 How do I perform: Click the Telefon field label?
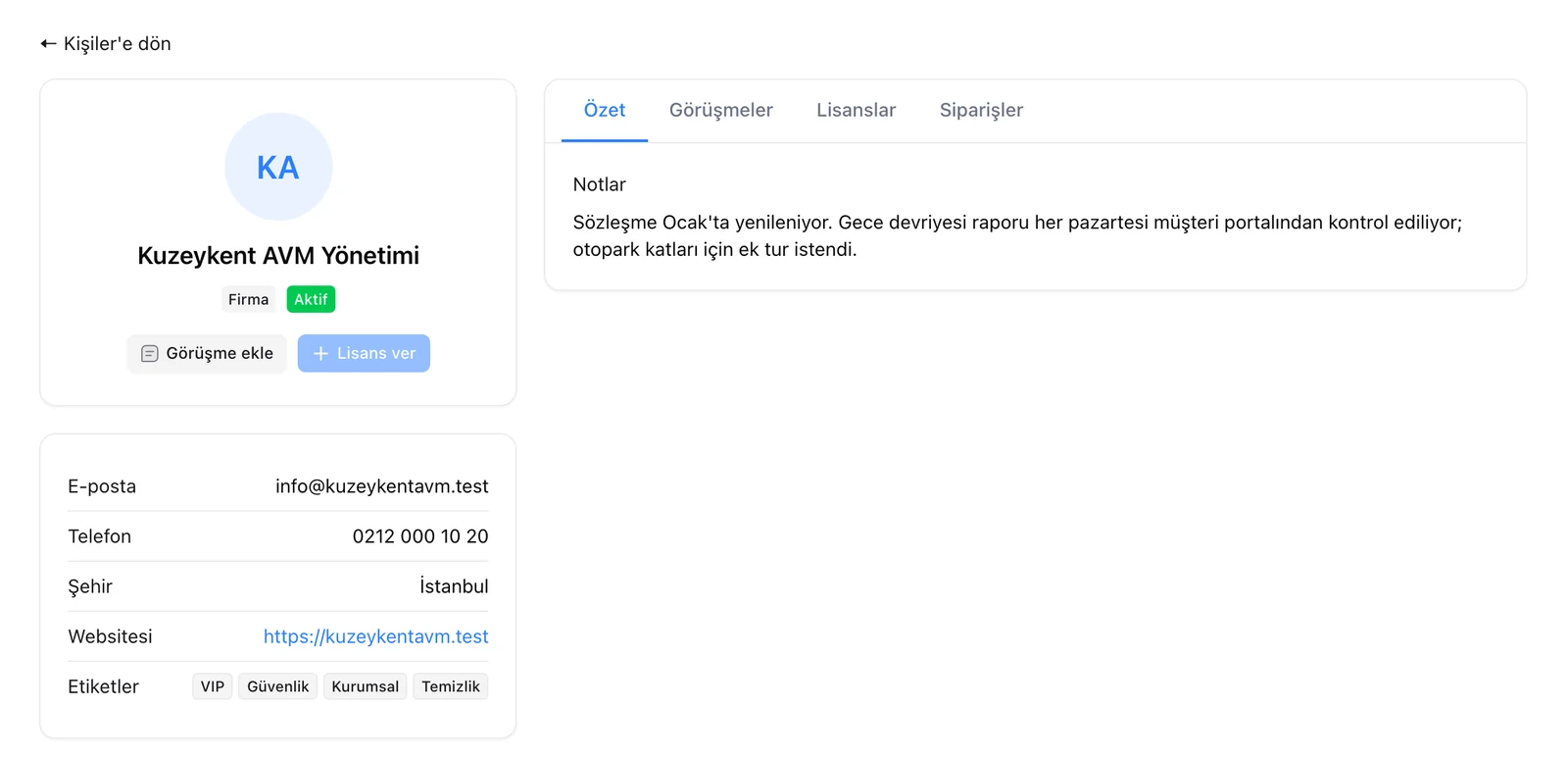[x=100, y=536]
